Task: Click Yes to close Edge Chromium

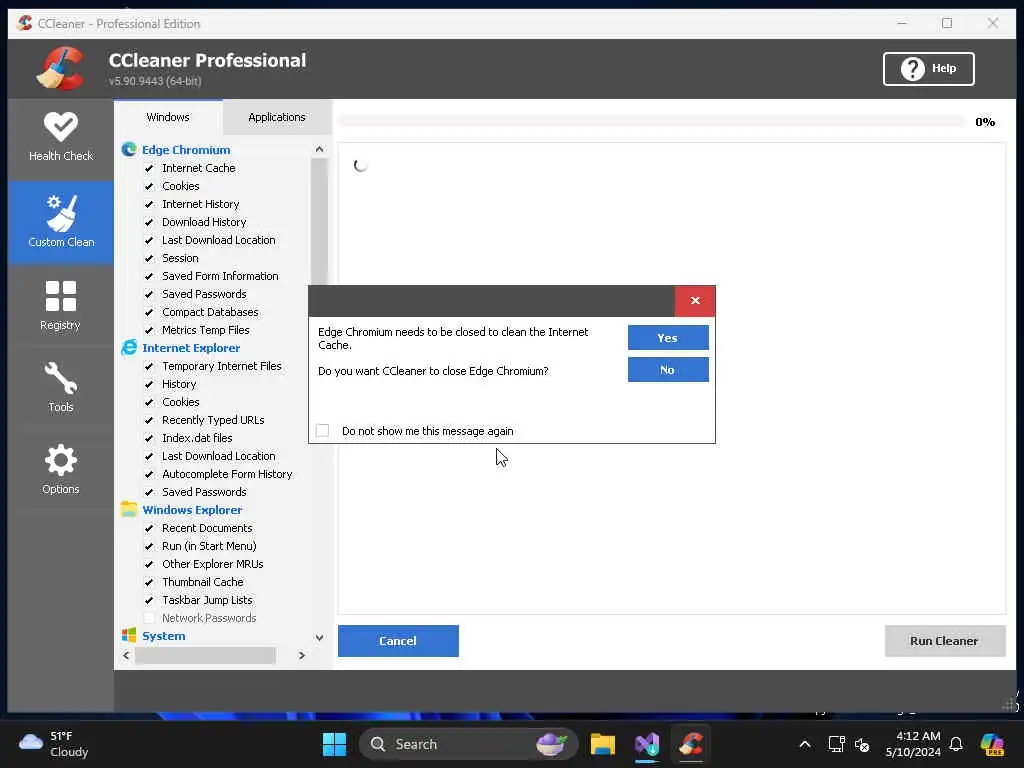Action: click(668, 338)
